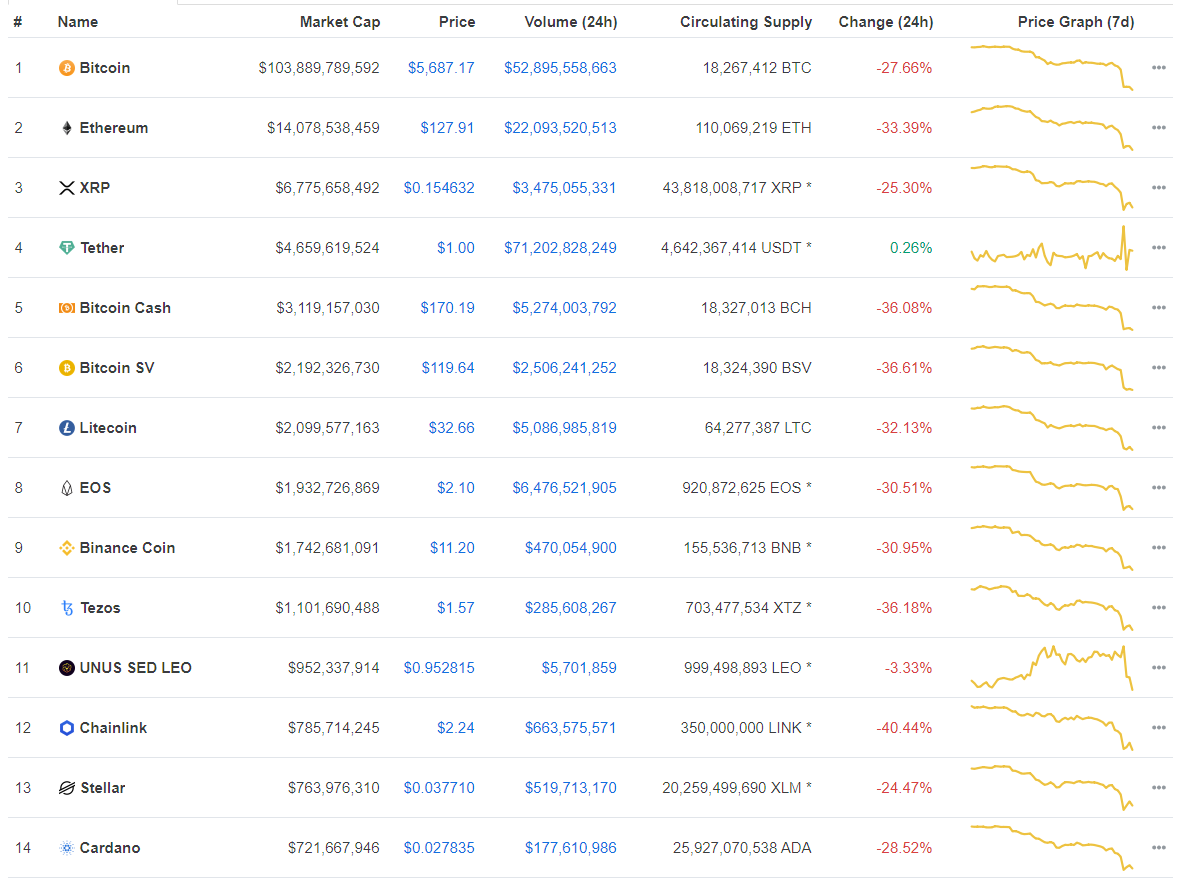Open the Bitcoin Cash name link
The width and height of the screenshot is (1183, 882).
125,308
